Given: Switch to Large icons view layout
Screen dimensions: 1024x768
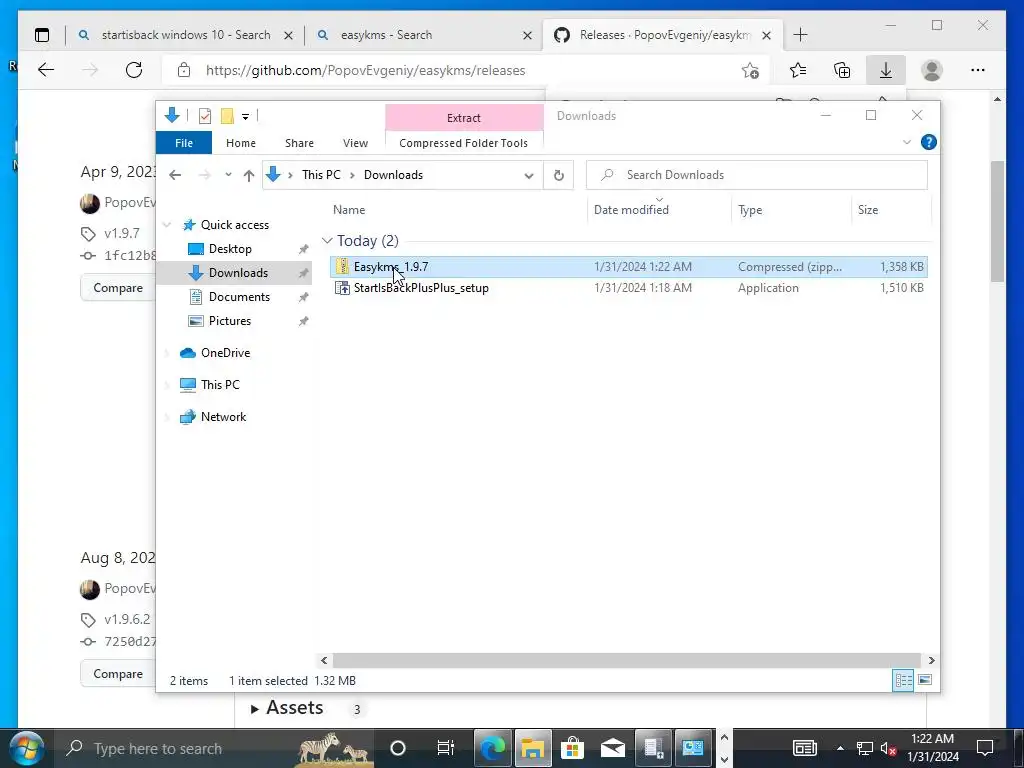Looking at the screenshot, I should (x=925, y=680).
